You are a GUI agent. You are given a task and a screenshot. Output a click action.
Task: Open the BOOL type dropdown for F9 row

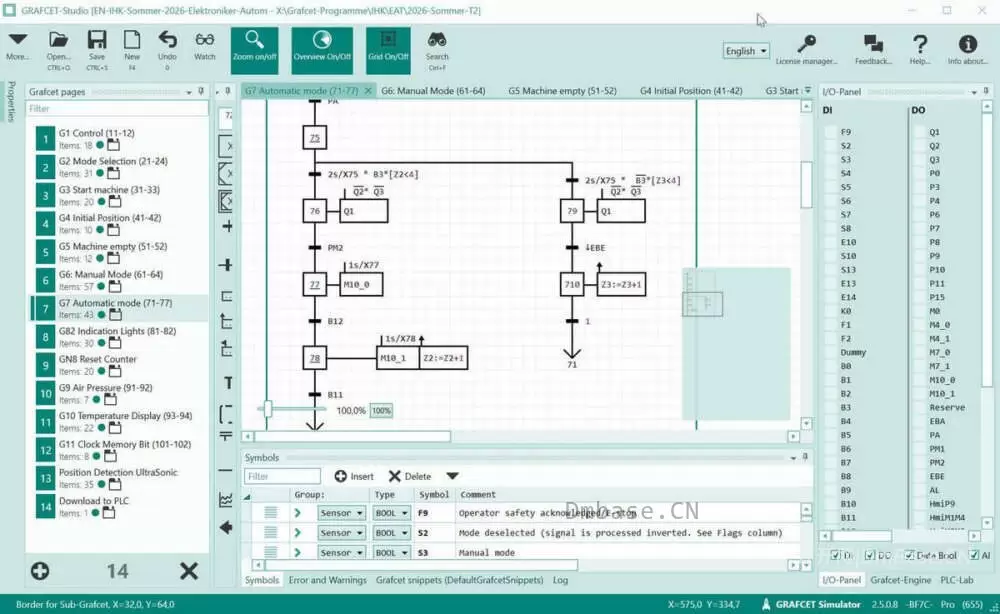coord(391,513)
